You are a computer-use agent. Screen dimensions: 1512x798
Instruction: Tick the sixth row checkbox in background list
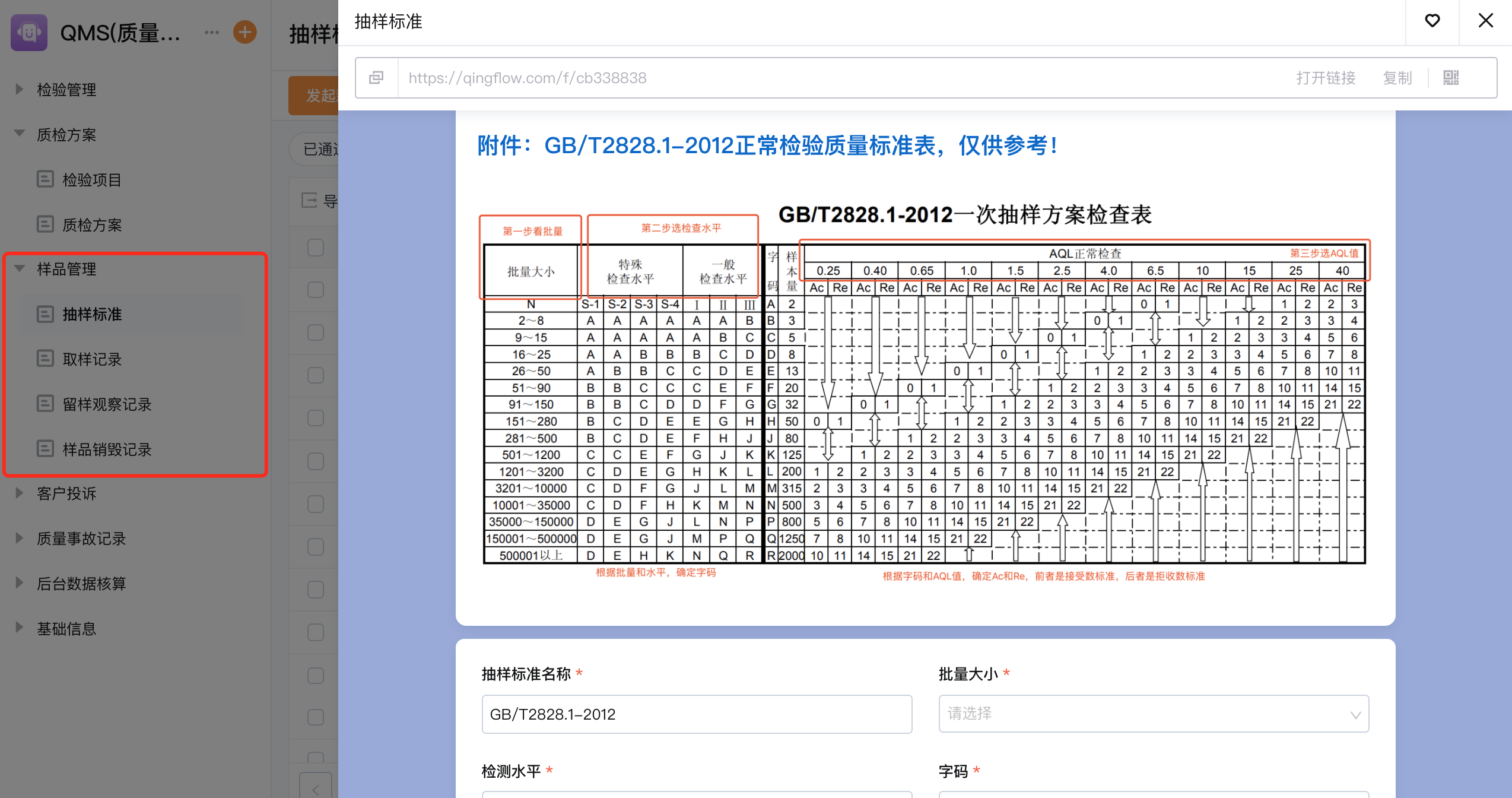coord(316,461)
